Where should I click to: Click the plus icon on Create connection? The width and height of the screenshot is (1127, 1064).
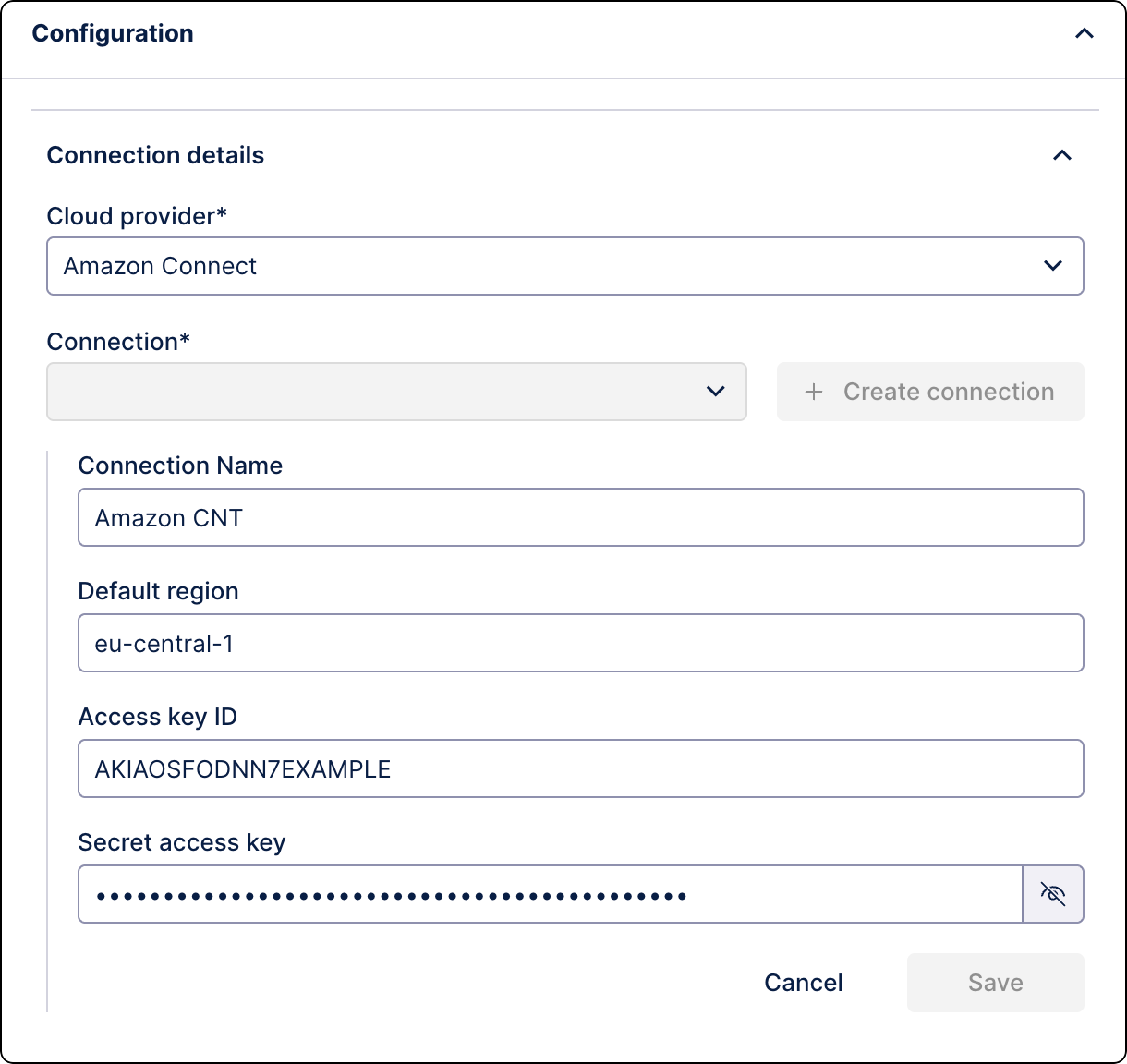click(x=814, y=392)
